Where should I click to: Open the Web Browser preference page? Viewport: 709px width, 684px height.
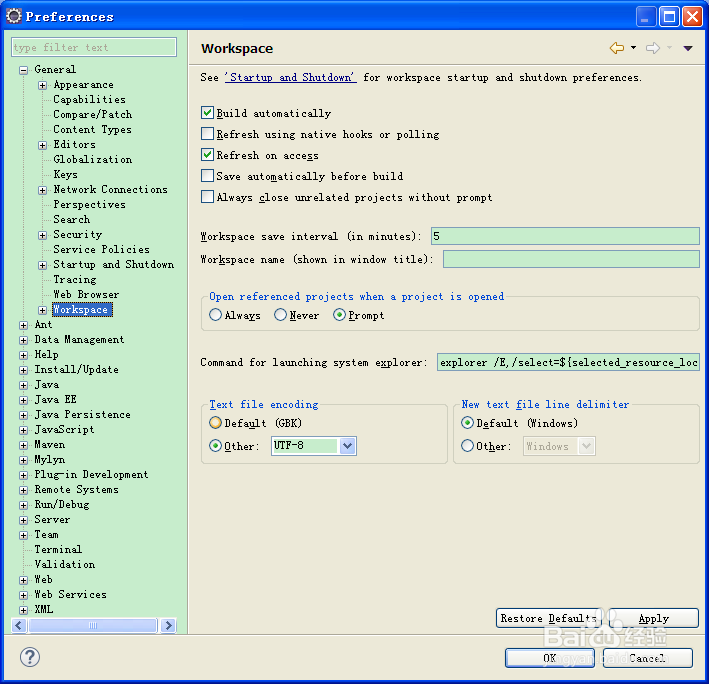pyautogui.click(x=86, y=294)
